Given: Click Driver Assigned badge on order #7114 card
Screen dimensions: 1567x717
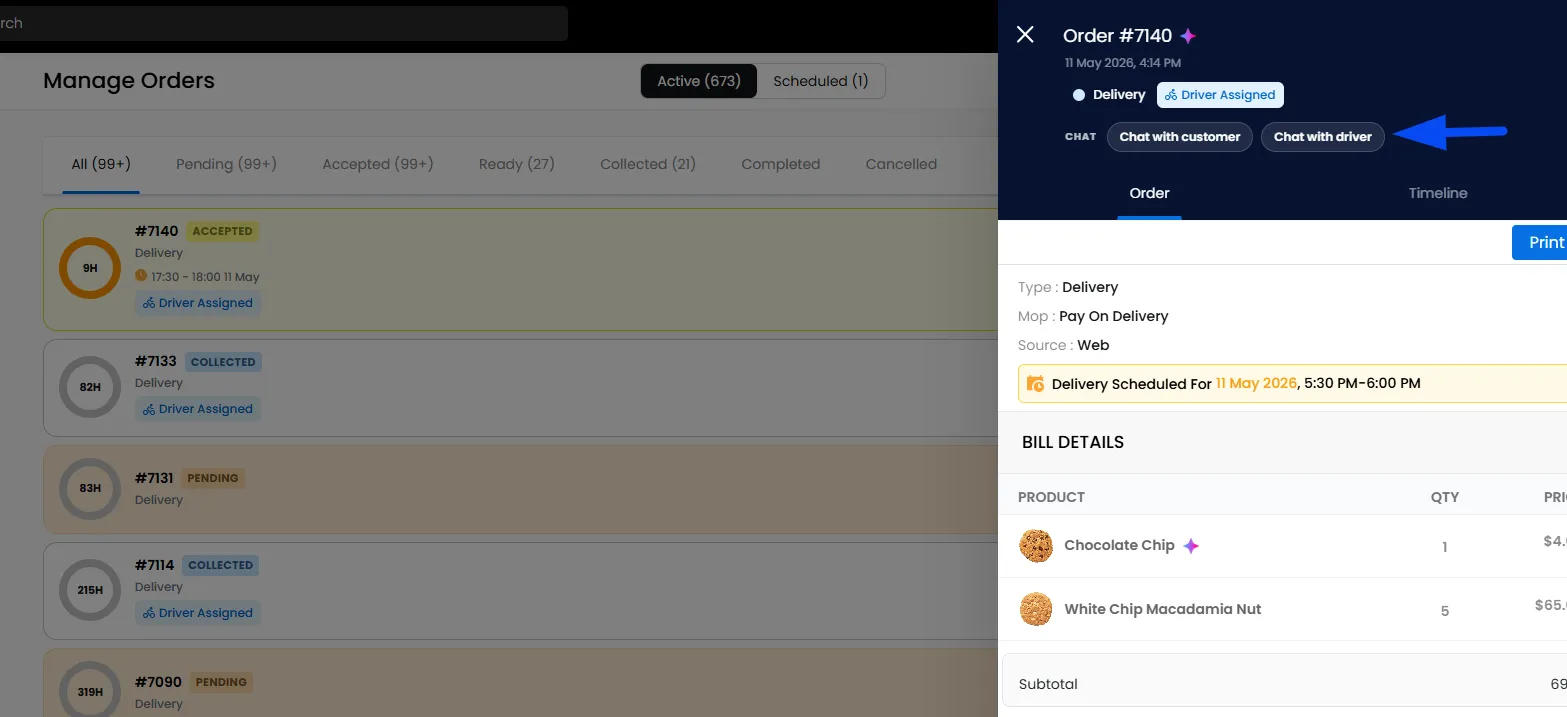Looking at the screenshot, I should click(x=198, y=613).
